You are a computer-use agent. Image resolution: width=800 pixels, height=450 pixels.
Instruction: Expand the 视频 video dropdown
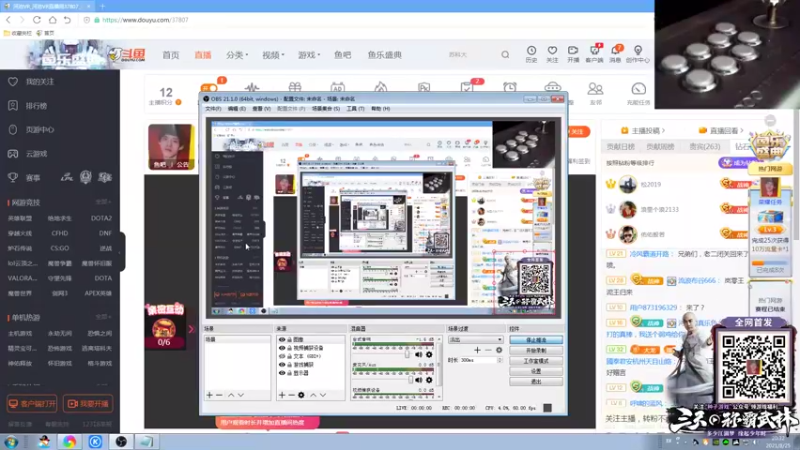tap(273, 55)
